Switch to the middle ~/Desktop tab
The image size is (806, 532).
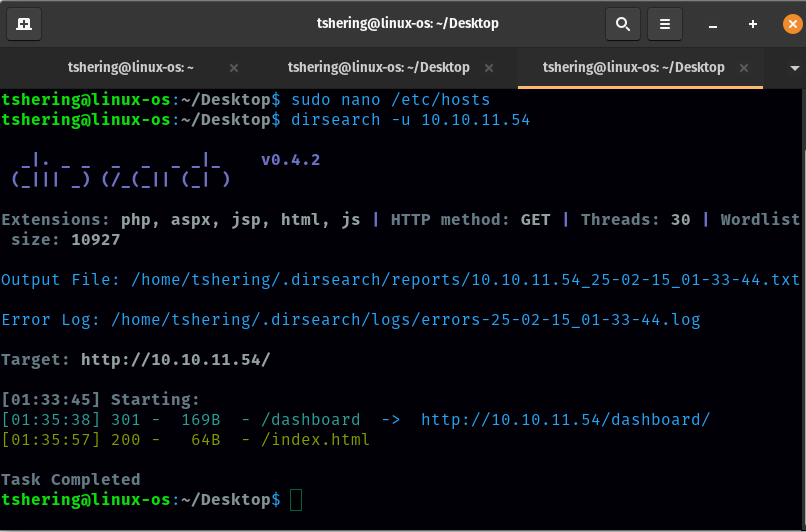click(x=378, y=68)
